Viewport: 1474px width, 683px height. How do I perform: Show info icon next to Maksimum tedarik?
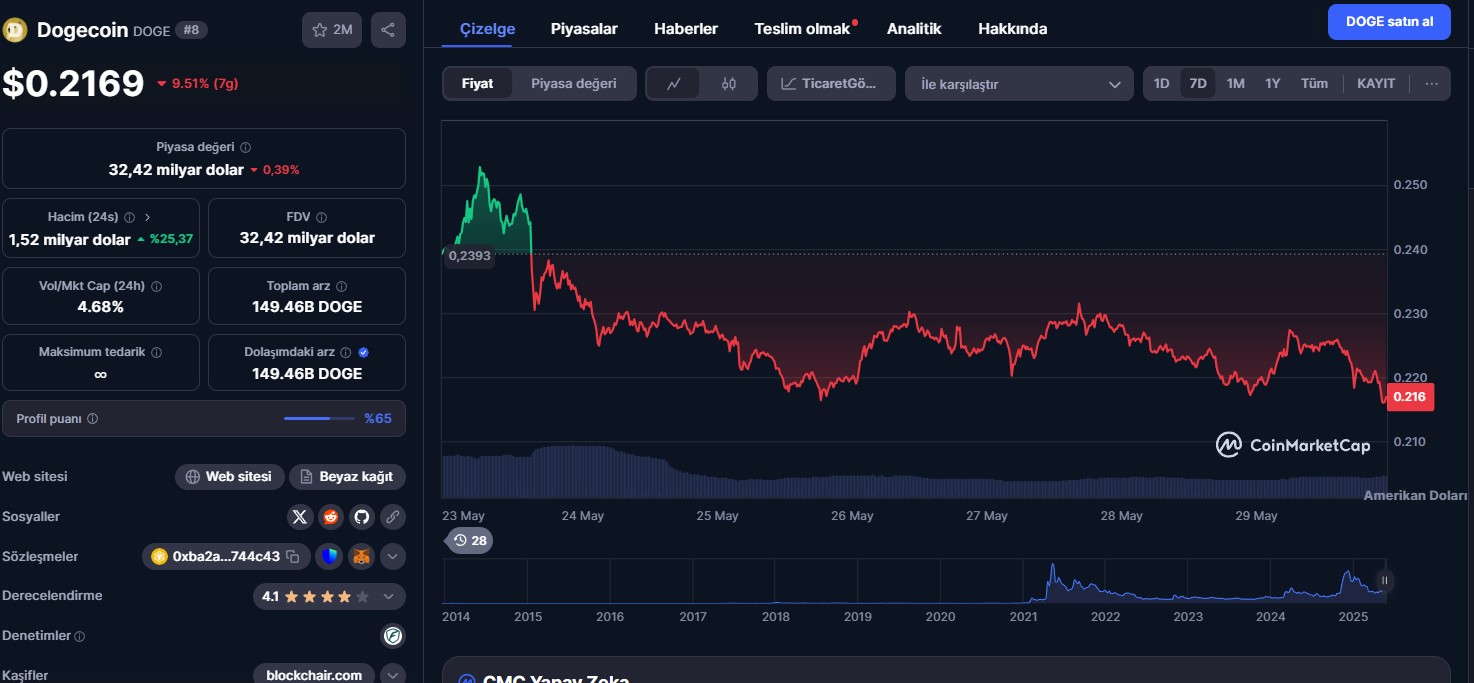[157, 352]
